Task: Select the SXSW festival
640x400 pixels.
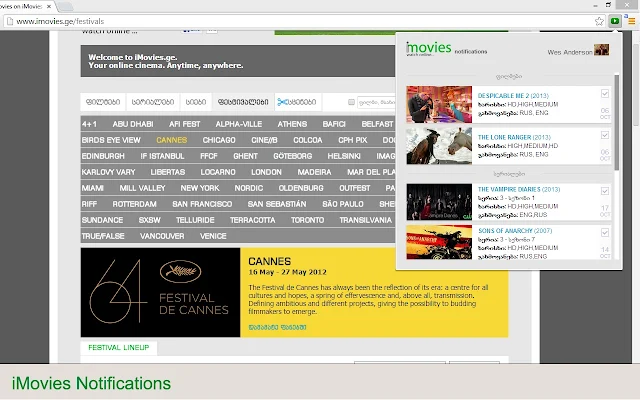Action: click(149, 220)
